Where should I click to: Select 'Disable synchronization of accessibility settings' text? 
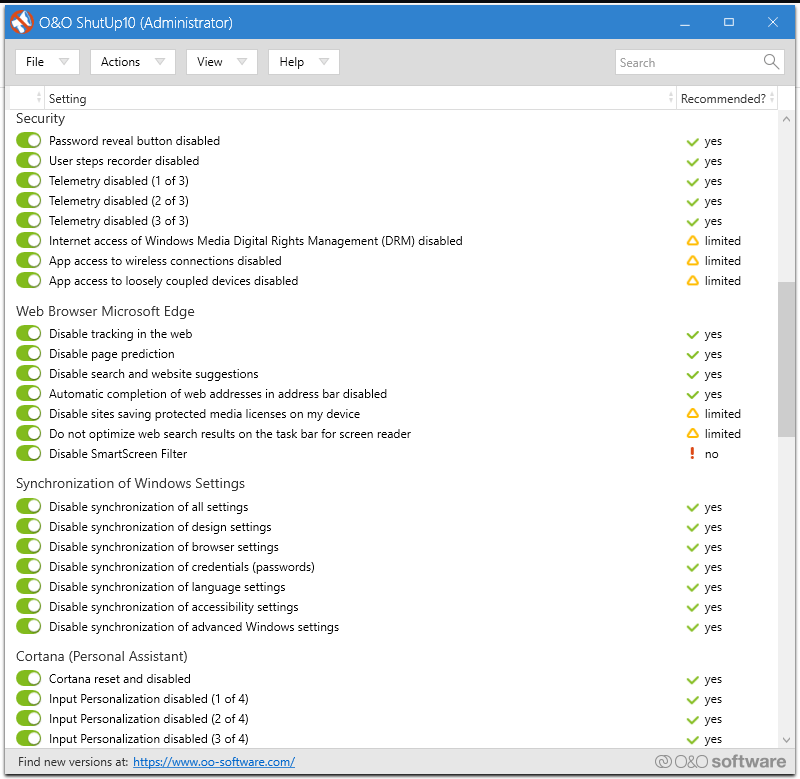click(x=173, y=607)
